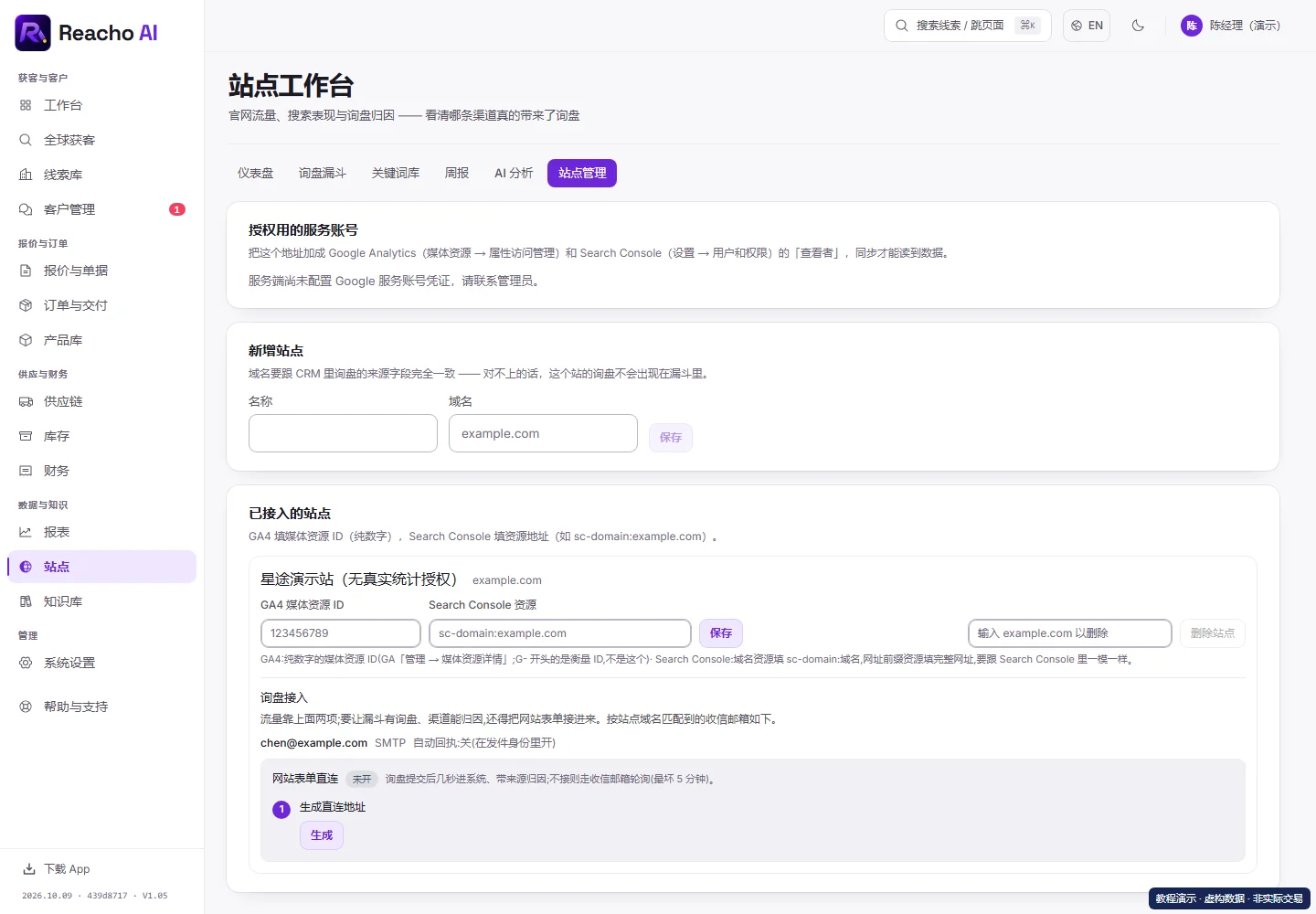Click the 线索库 sidebar icon
This screenshot has width=1316, height=914.
(26, 175)
